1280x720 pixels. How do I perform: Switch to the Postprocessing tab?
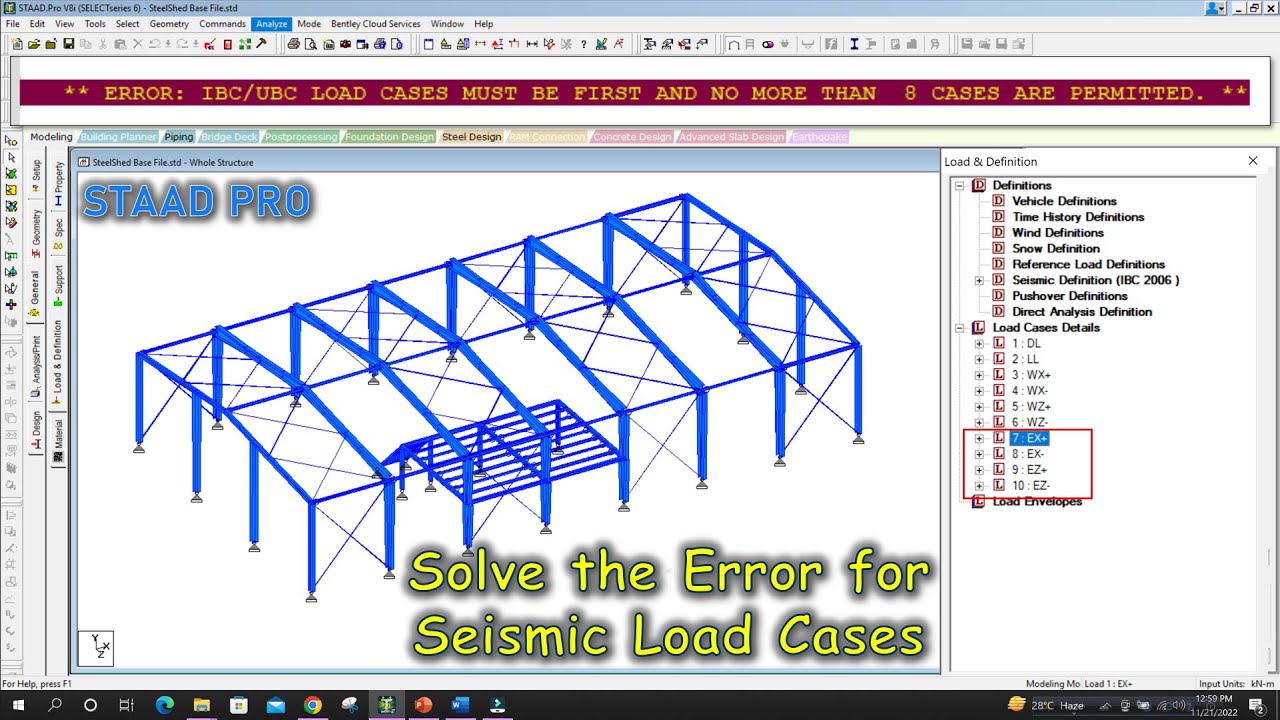coord(301,137)
